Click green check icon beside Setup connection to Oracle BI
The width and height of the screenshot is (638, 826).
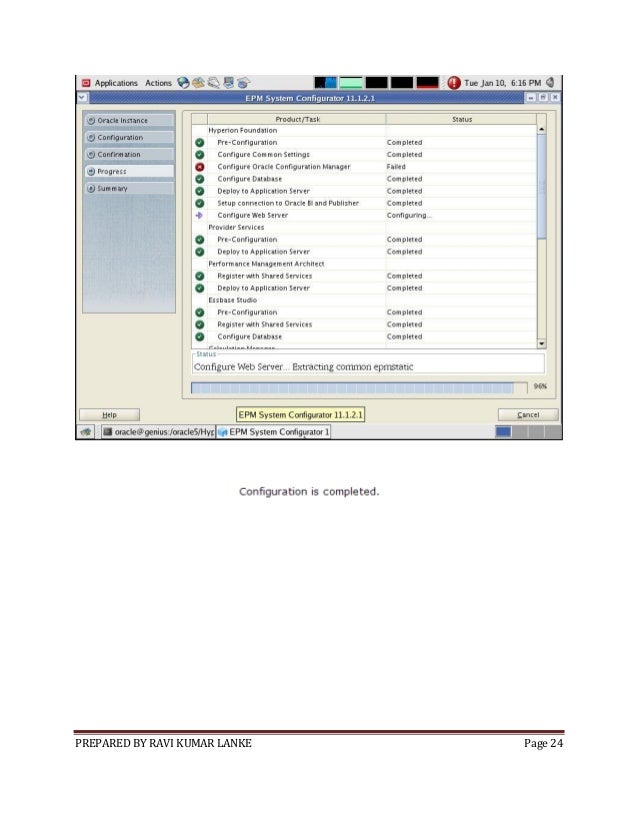pos(200,203)
